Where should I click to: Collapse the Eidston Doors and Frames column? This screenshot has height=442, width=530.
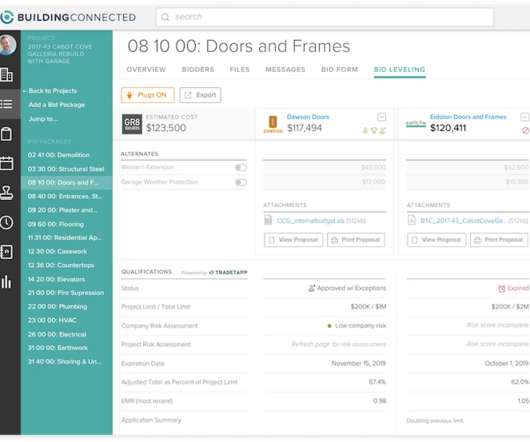coord(525,117)
